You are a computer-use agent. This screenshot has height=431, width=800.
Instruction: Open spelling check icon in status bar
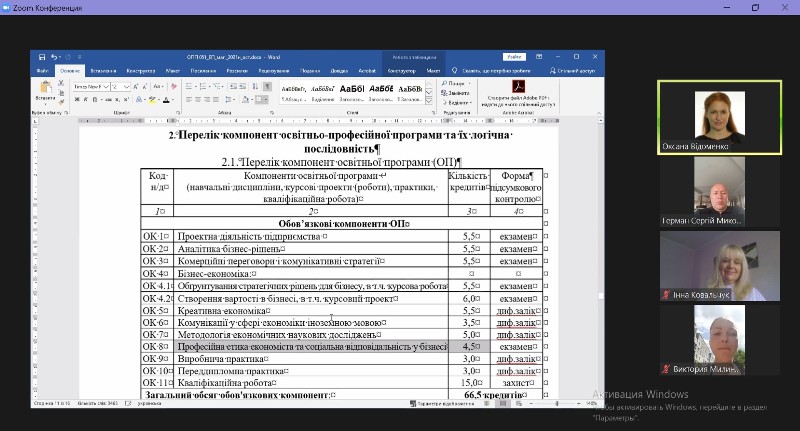click(x=128, y=403)
